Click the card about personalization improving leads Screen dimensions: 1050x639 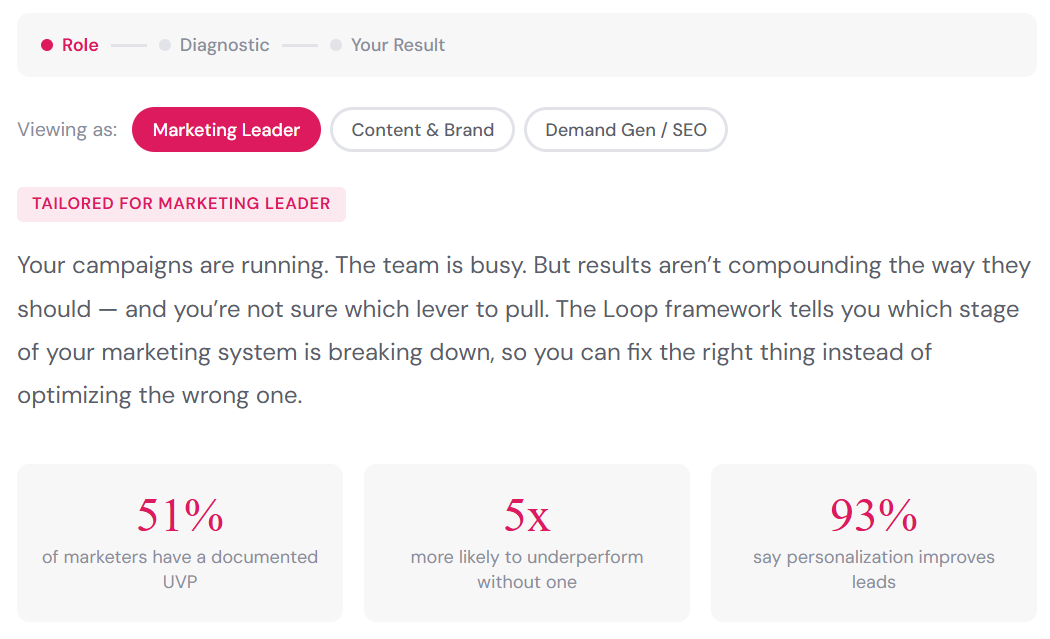click(x=873, y=543)
